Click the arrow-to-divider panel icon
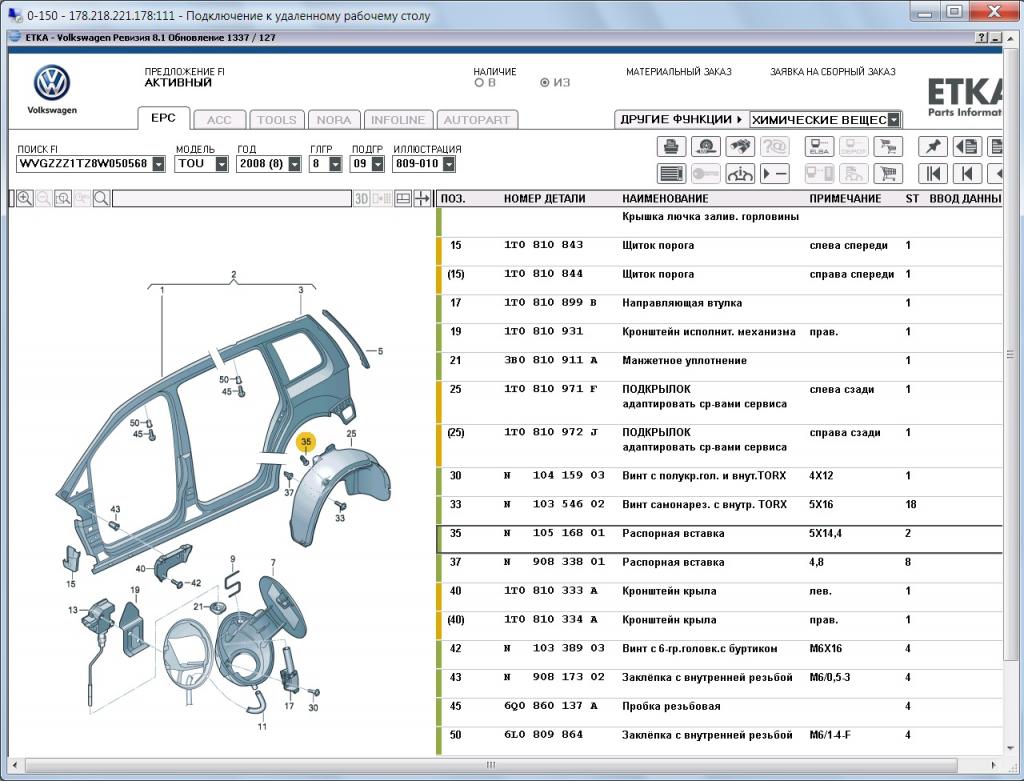Screen dimensions: 1024x781 click(423, 199)
